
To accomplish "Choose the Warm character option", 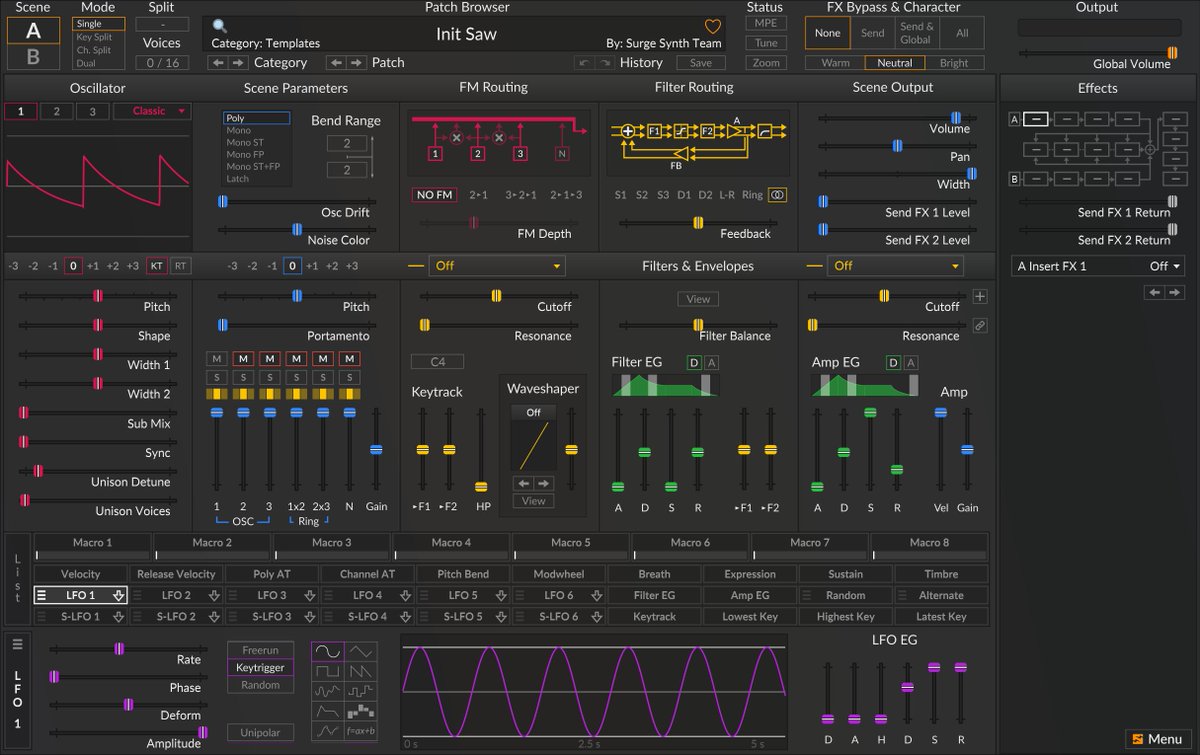I will [x=835, y=63].
